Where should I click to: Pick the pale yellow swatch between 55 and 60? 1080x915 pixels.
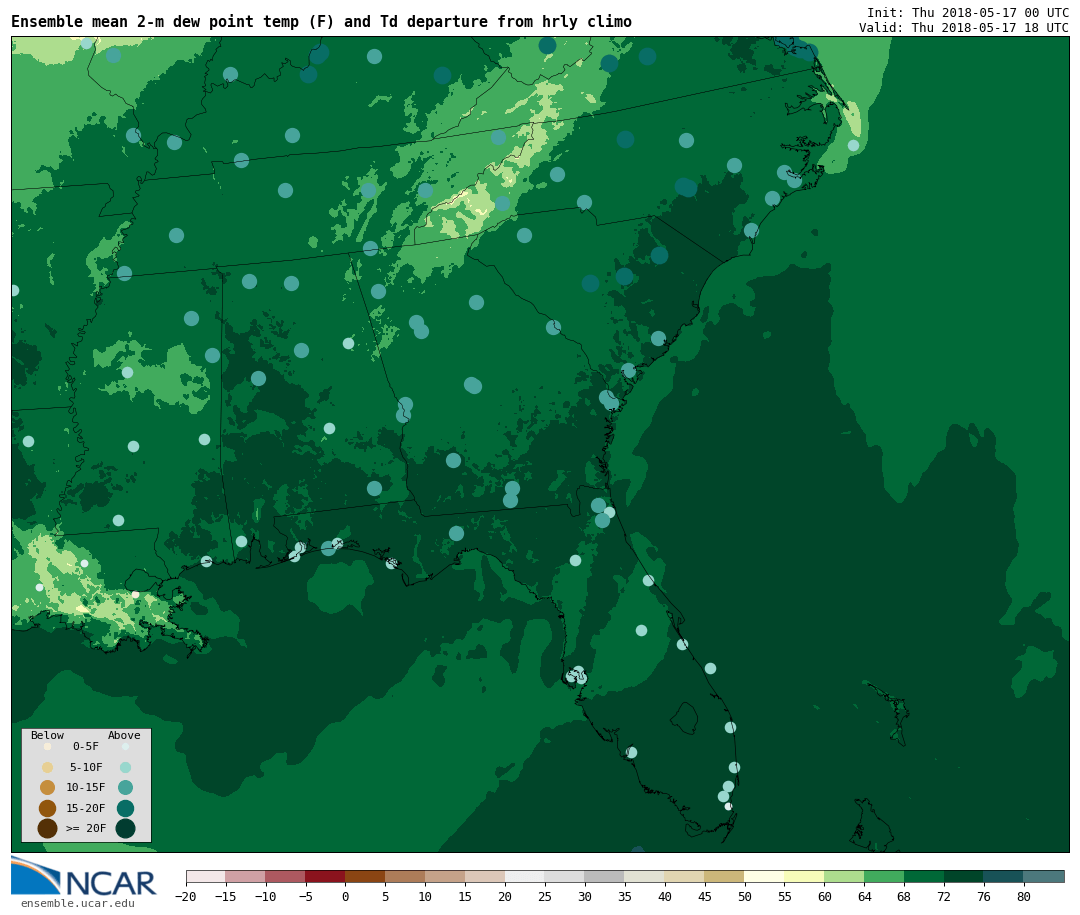click(804, 876)
